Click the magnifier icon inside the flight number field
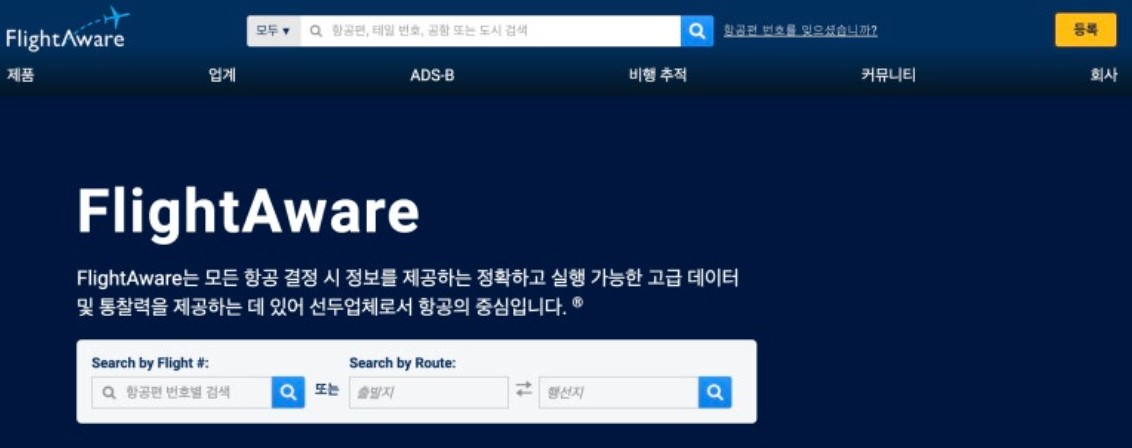Viewport: 1132px width, 448px height. (109, 393)
